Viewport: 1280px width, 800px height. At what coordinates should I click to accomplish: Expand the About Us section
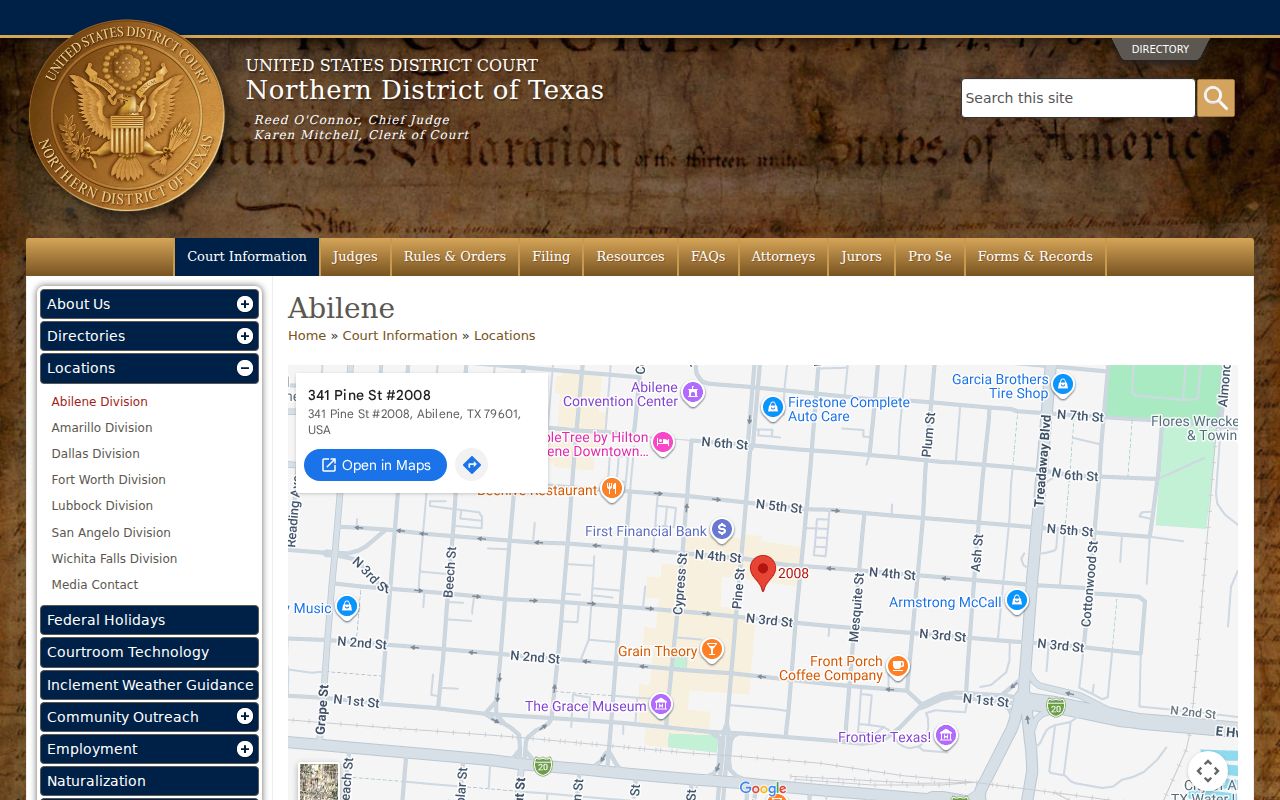coord(245,304)
